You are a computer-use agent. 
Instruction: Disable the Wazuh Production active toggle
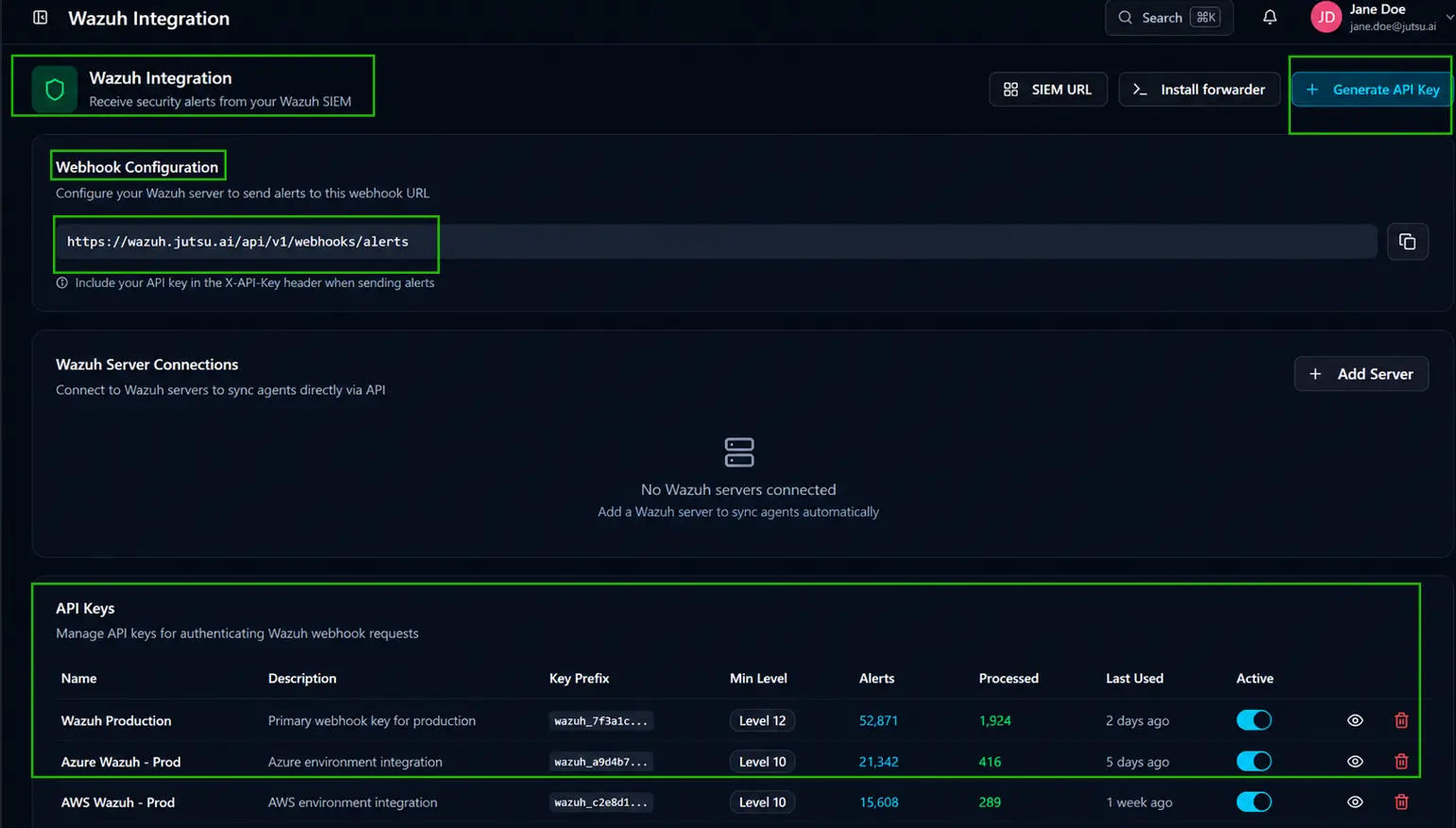1254,720
